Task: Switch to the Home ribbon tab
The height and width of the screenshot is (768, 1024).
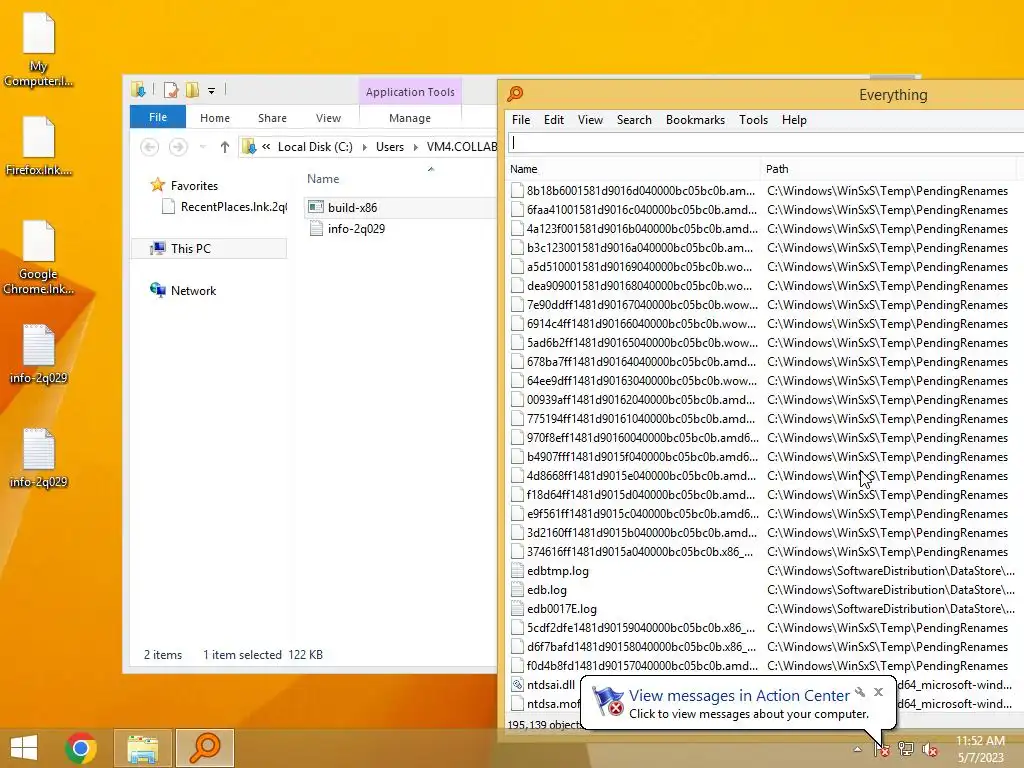Action: pos(215,118)
